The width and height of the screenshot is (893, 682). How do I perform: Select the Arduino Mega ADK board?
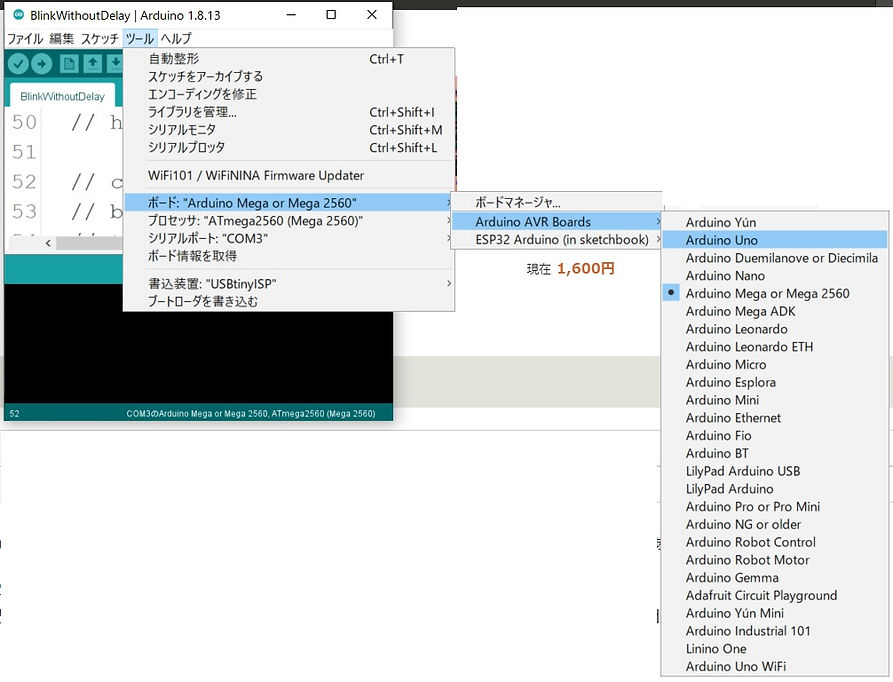(x=775, y=311)
